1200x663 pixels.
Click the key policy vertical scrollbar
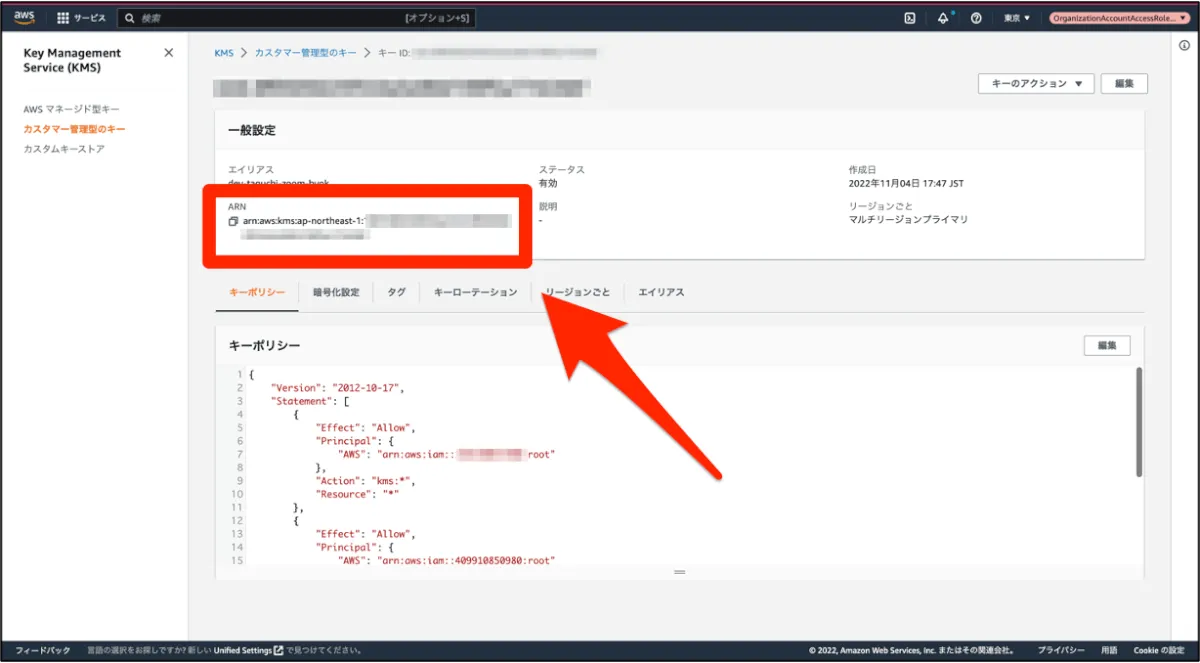[1138, 420]
